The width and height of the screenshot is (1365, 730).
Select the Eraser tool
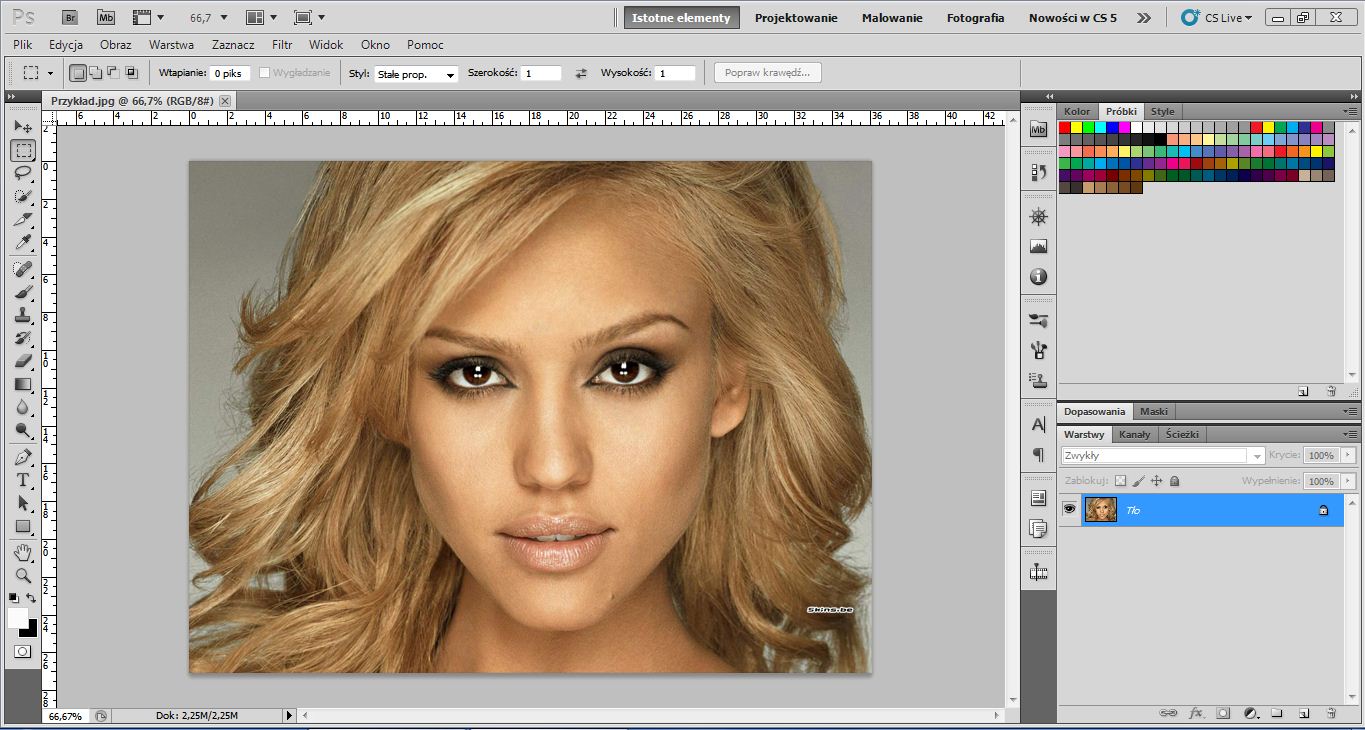(23, 361)
